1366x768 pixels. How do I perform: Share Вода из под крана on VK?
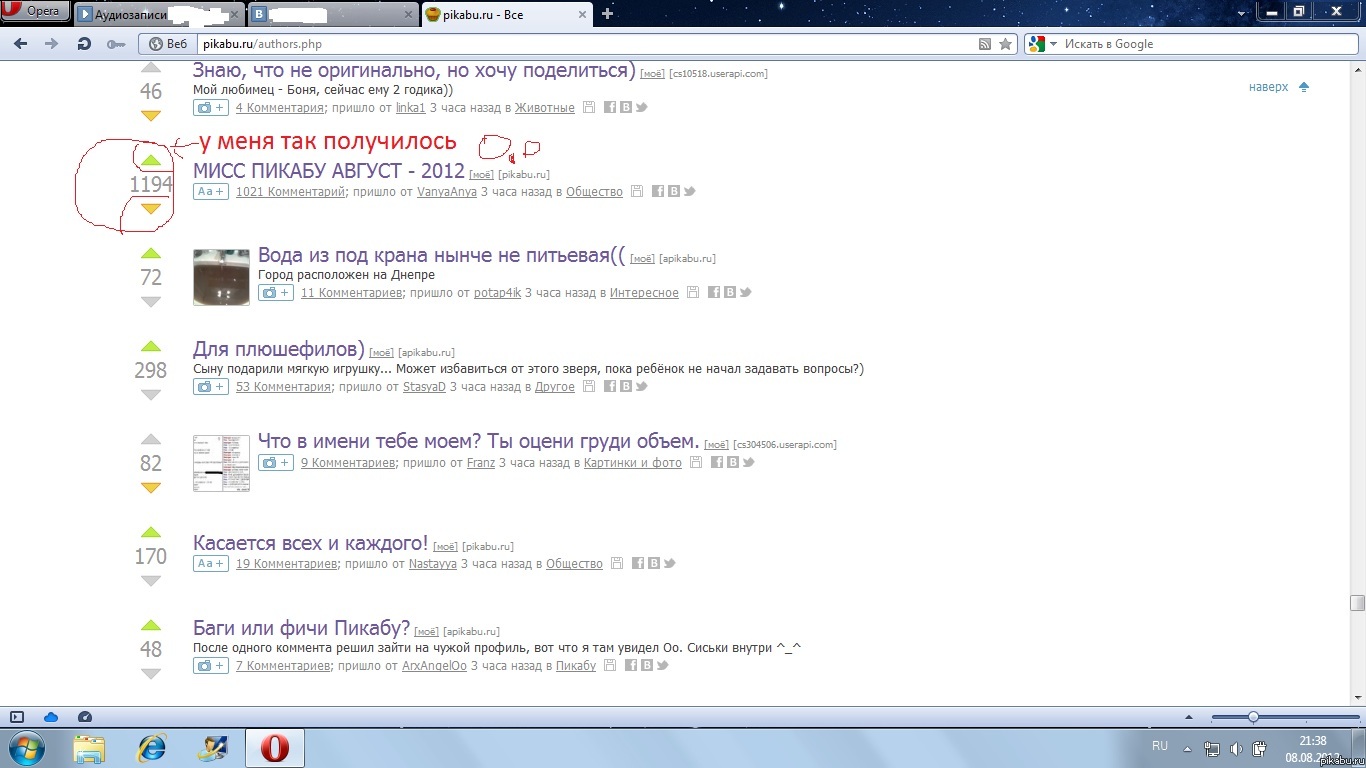[730, 293]
